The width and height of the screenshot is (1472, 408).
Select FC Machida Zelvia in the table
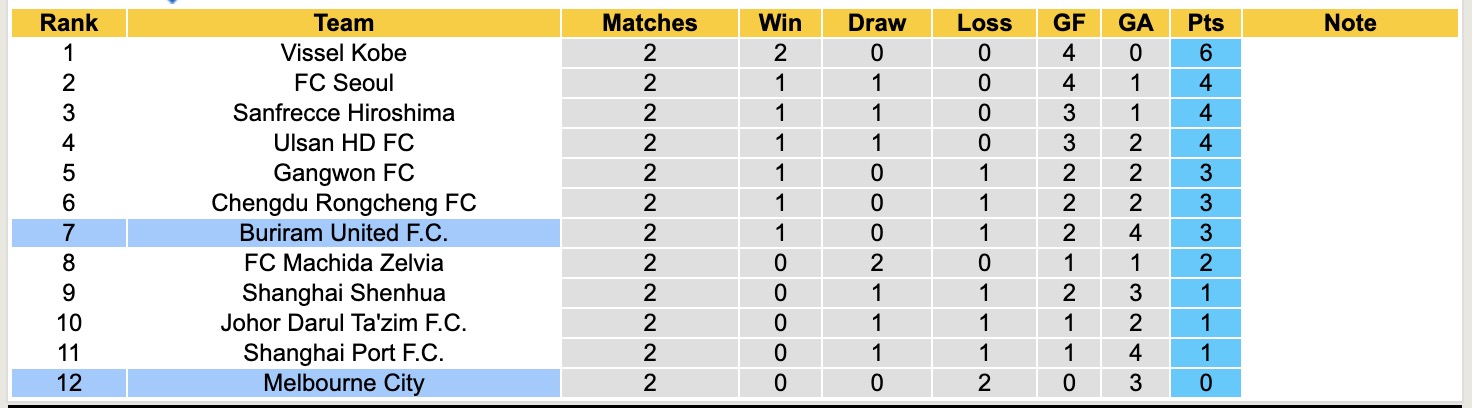pyautogui.click(x=343, y=263)
